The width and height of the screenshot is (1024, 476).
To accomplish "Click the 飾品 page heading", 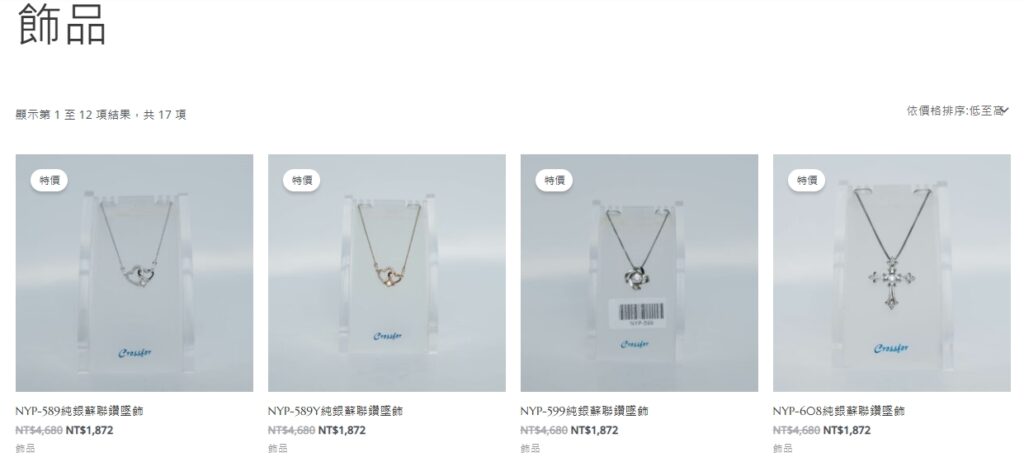I will (62, 24).
